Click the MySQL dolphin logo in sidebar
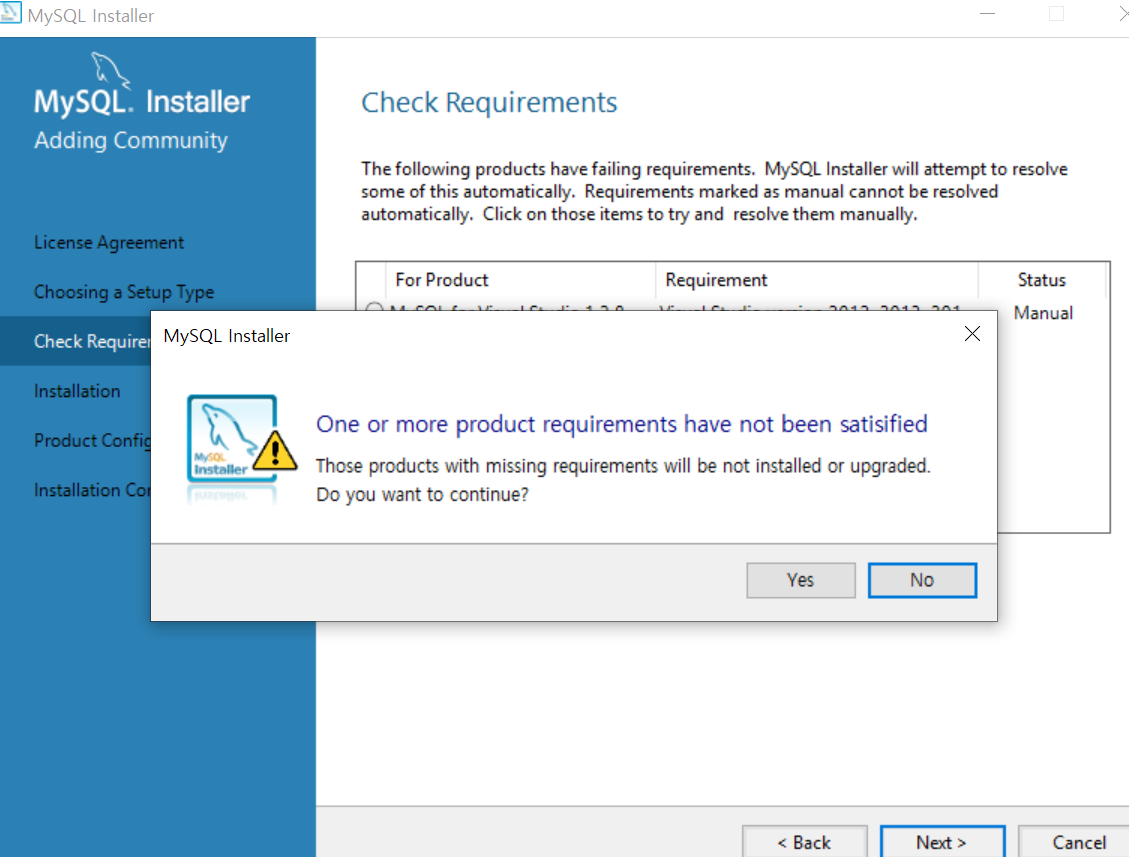Screen dimensions: 1129x857 110,71
